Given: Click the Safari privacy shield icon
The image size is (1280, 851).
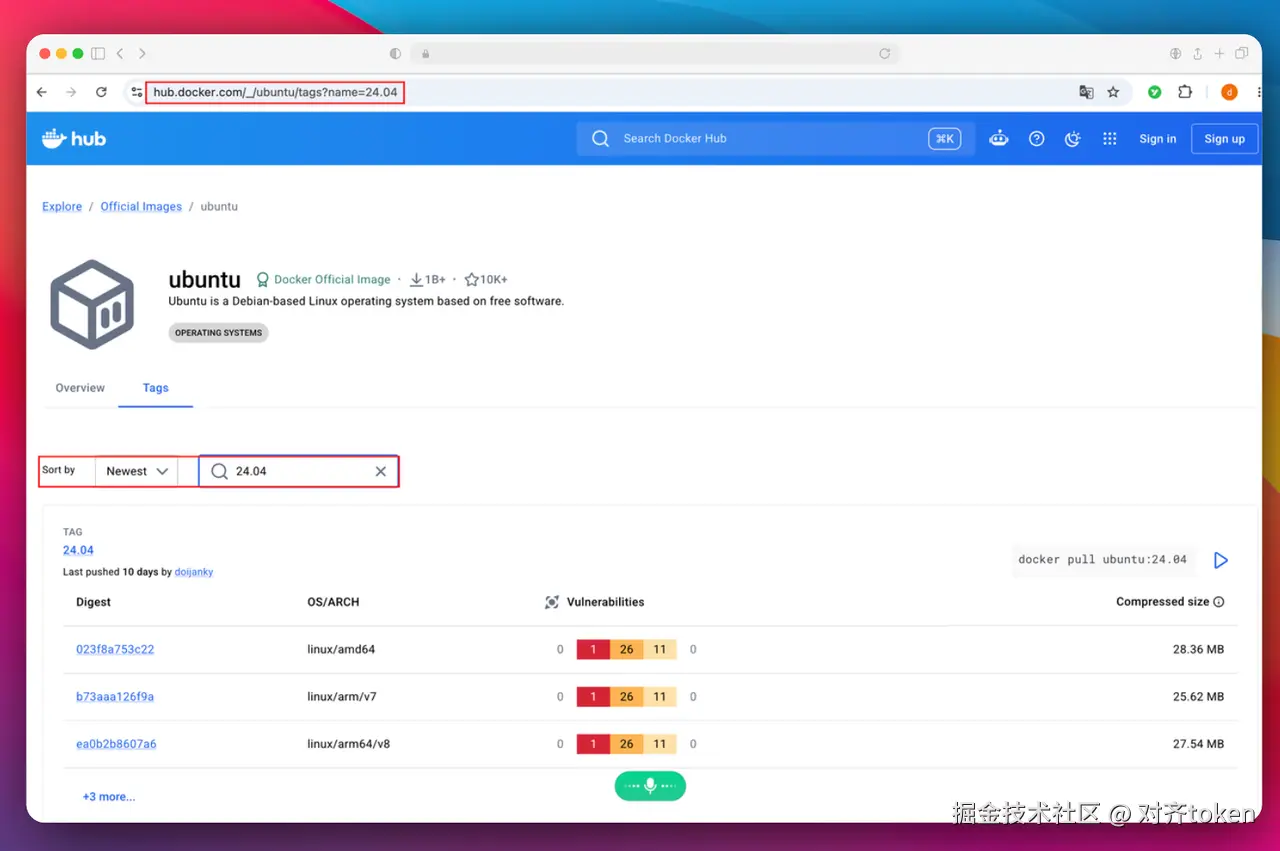Looking at the screenshot, I should click(x=395, y=53).
